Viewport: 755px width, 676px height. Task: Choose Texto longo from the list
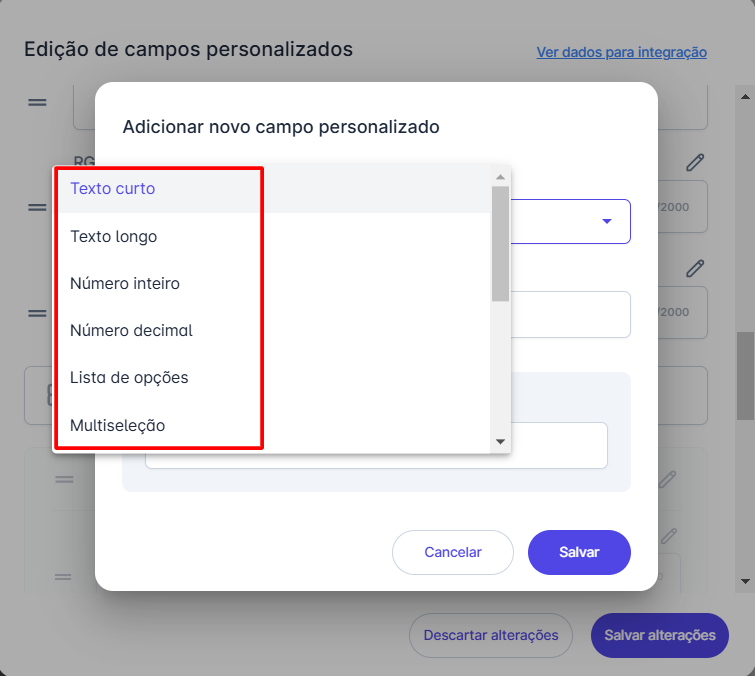click(x=113, y=236)
